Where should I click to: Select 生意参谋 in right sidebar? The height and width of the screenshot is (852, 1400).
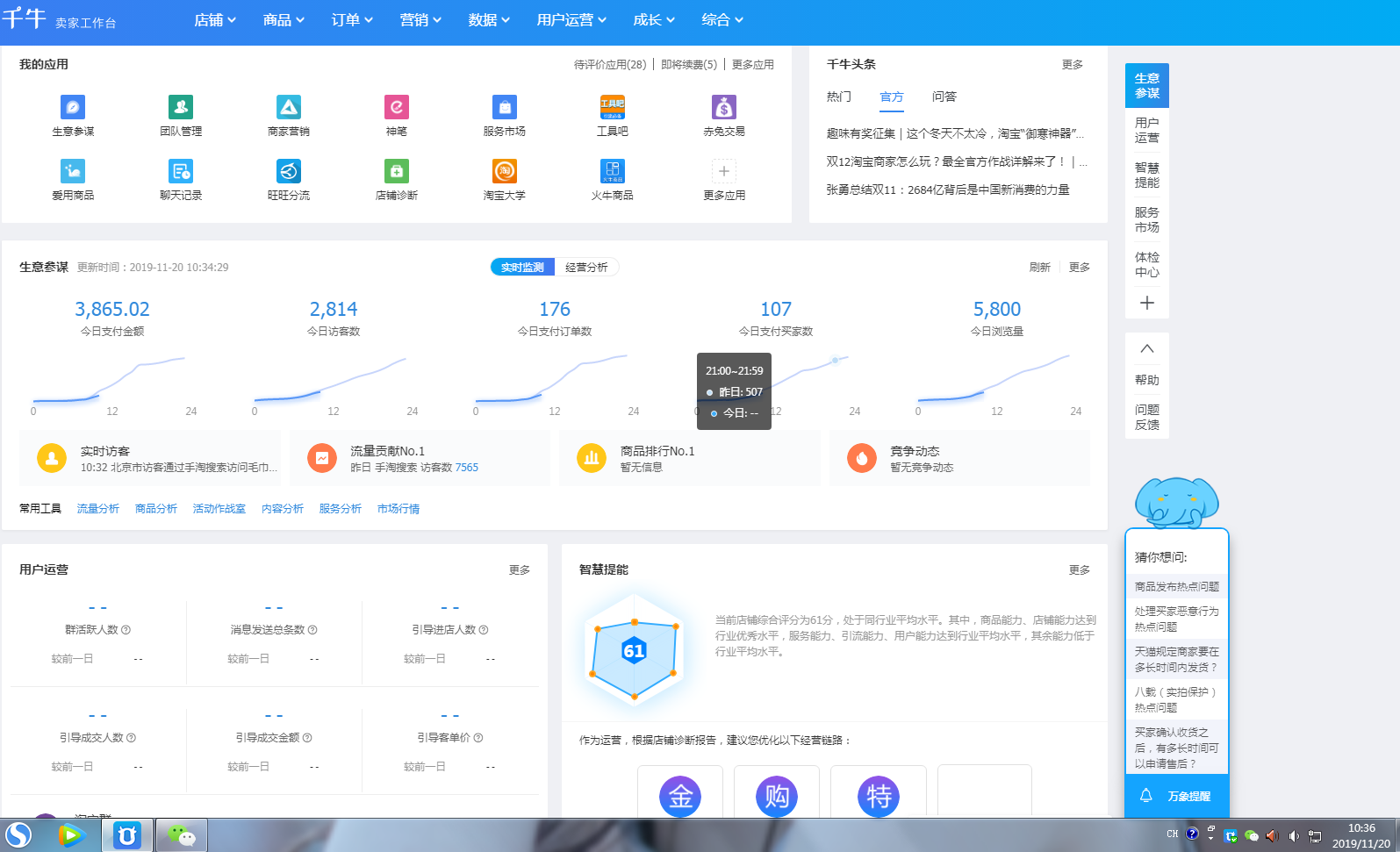[1147, 86]
